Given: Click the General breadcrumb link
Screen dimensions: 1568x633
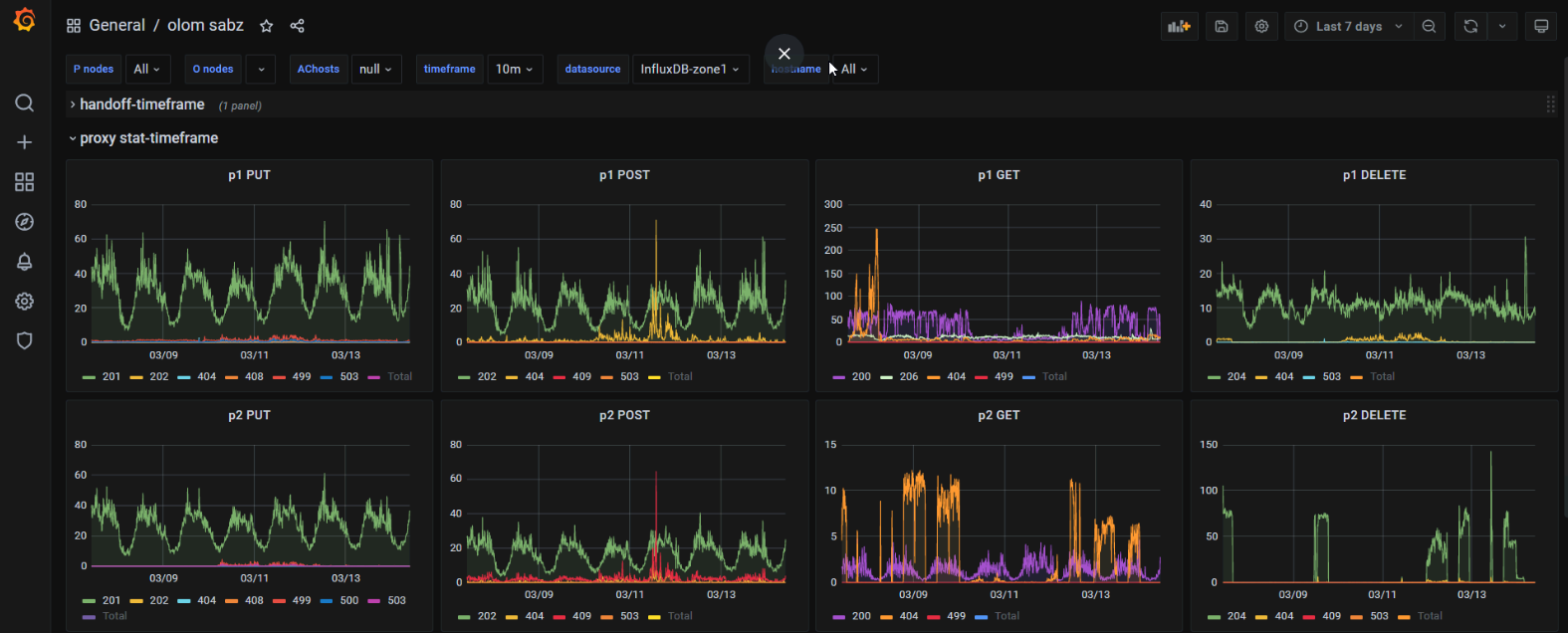Looking at the screenshot, I should click(116, 26).
